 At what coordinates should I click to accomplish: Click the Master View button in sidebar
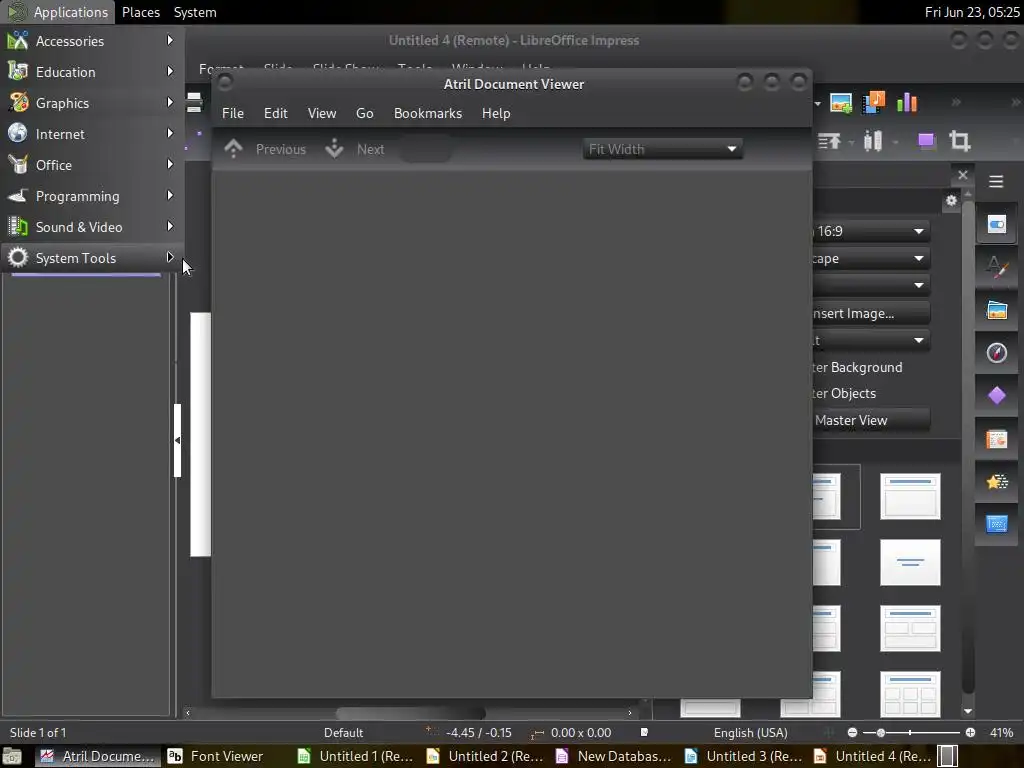tap(872, 420)
